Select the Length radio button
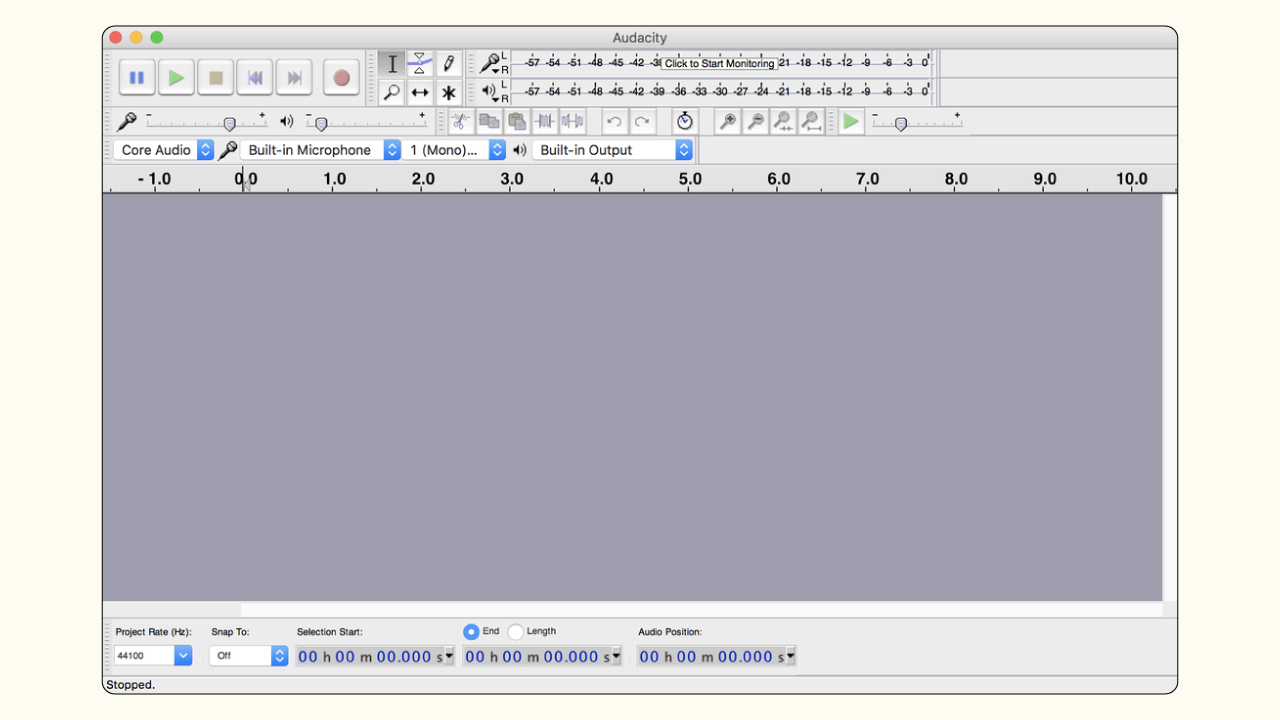 515,632
